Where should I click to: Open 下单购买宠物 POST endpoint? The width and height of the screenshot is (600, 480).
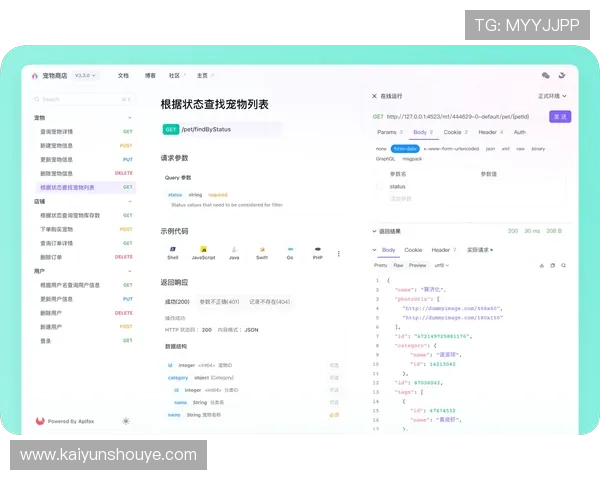pos(86,229)
